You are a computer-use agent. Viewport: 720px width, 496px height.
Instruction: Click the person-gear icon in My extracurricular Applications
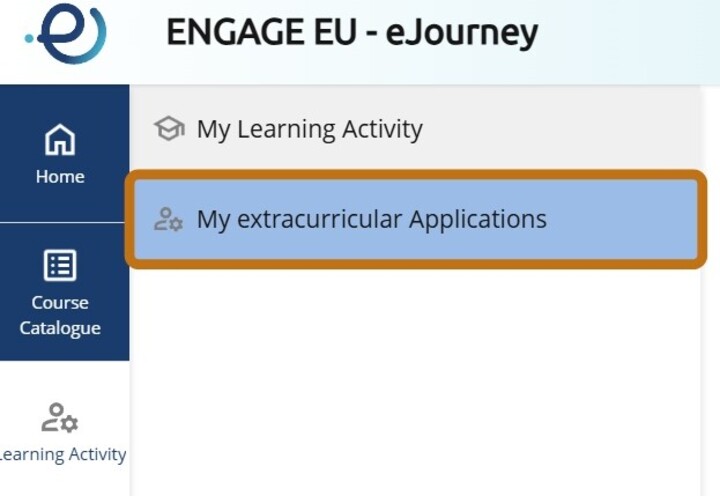[168, 219]
